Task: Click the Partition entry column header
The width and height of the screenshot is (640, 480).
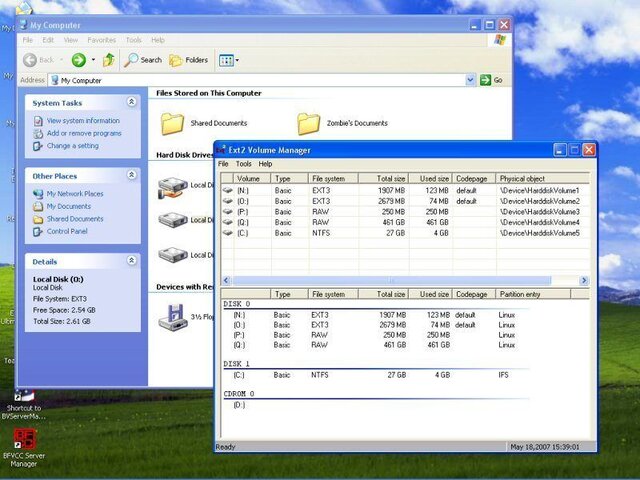Action: 533,294
